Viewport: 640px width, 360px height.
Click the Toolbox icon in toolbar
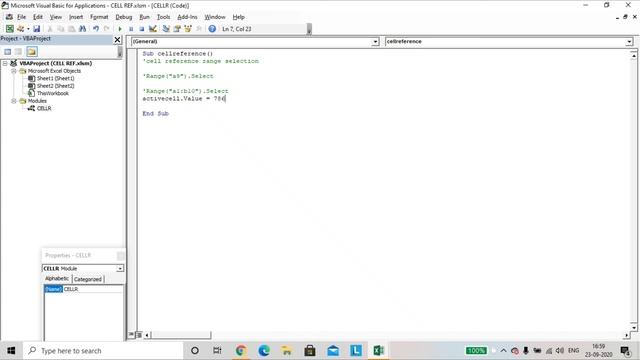click(x=199, y=29)
